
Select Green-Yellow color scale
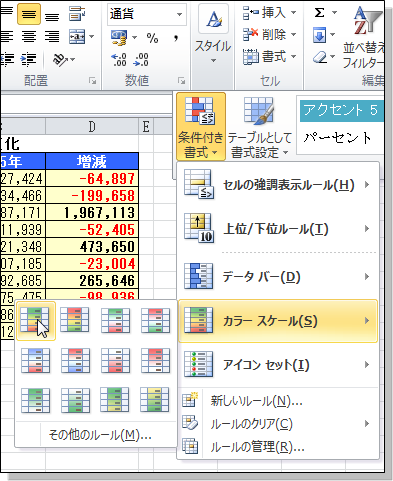coord(115,400)
